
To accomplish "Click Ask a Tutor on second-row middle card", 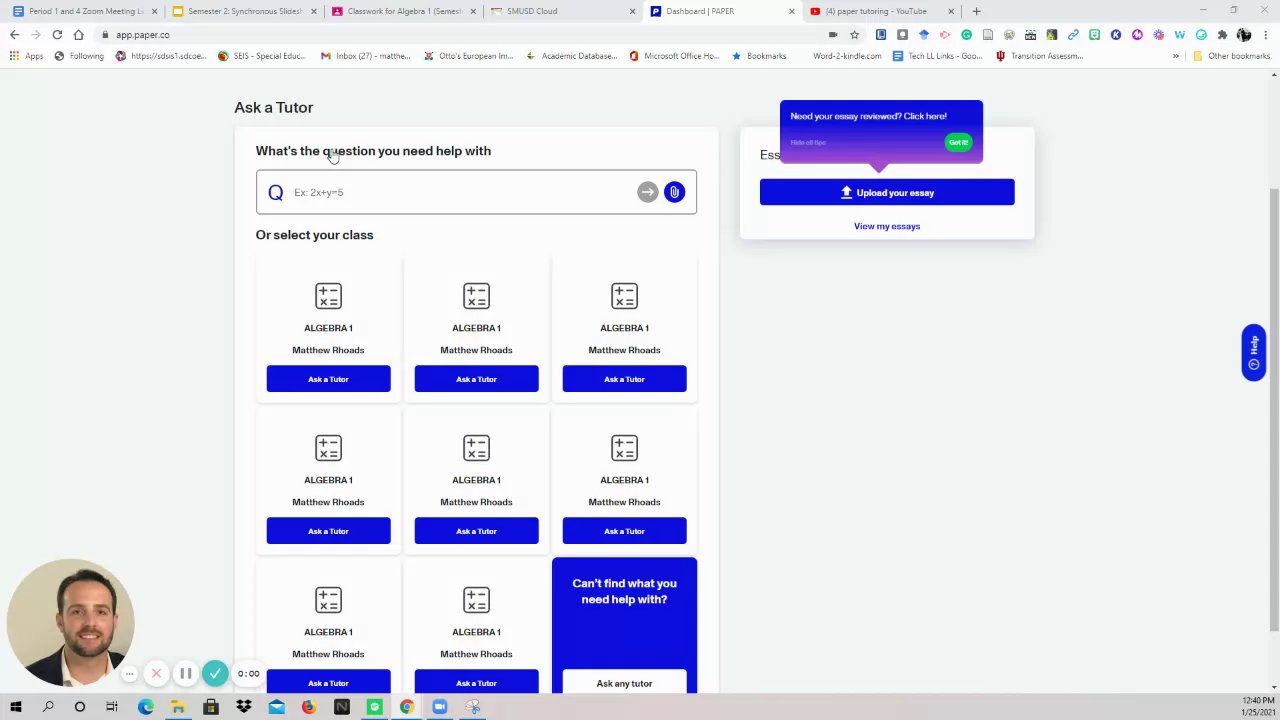I will point(476,531).
